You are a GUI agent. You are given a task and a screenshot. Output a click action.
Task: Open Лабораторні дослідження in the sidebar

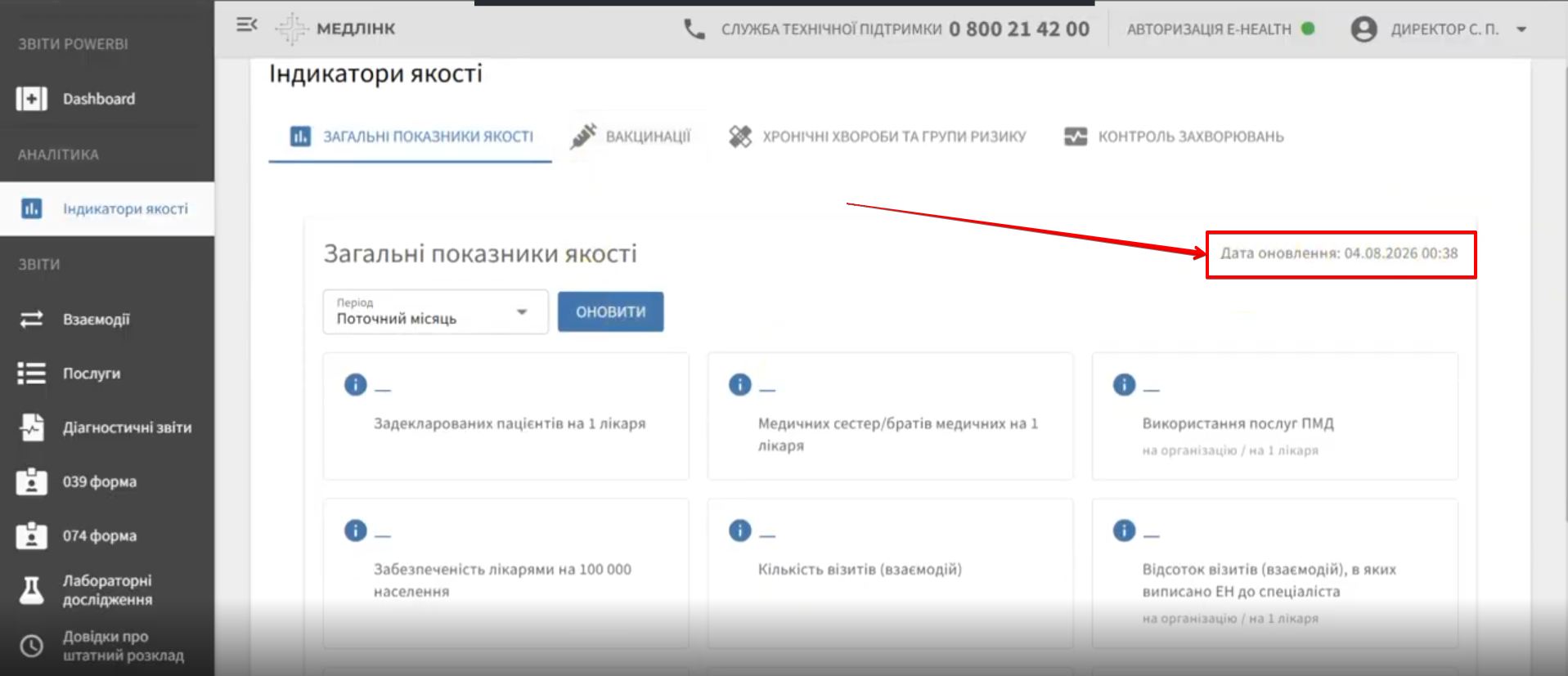point(107,589)
